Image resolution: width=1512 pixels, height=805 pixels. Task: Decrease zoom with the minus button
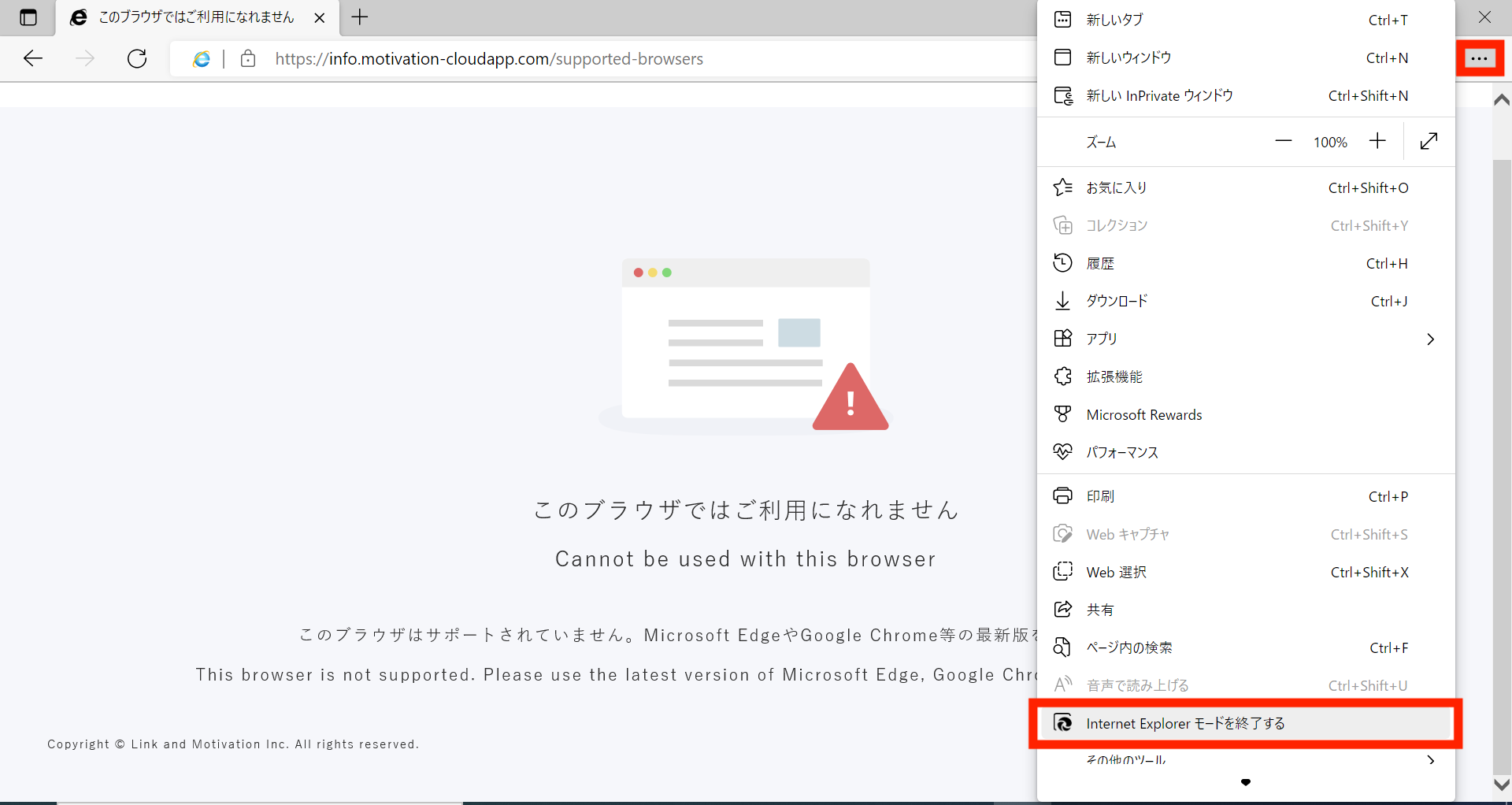pos(1283,141)
